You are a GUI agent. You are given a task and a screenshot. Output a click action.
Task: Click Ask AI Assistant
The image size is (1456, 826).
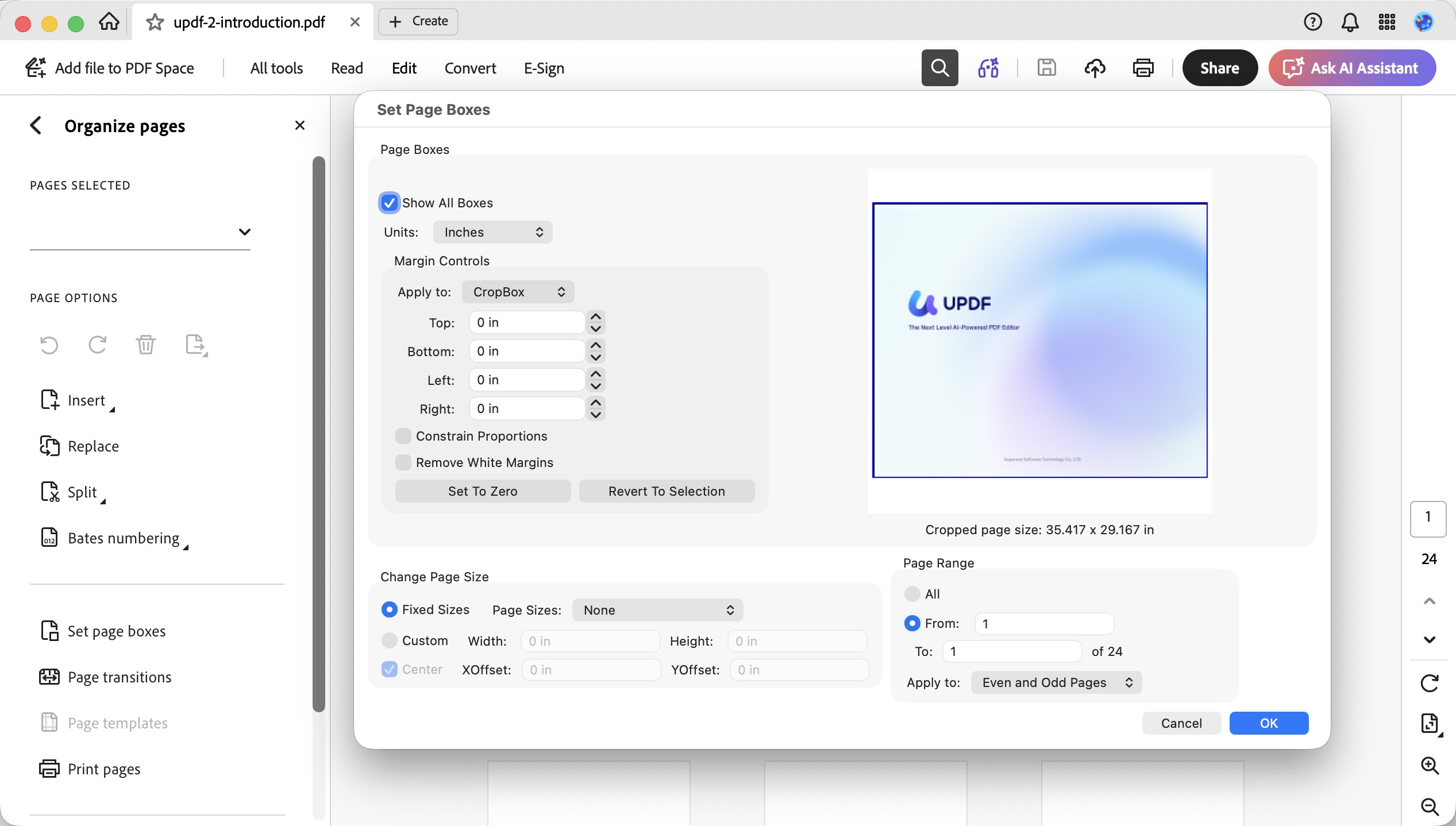pos(1352,68)
